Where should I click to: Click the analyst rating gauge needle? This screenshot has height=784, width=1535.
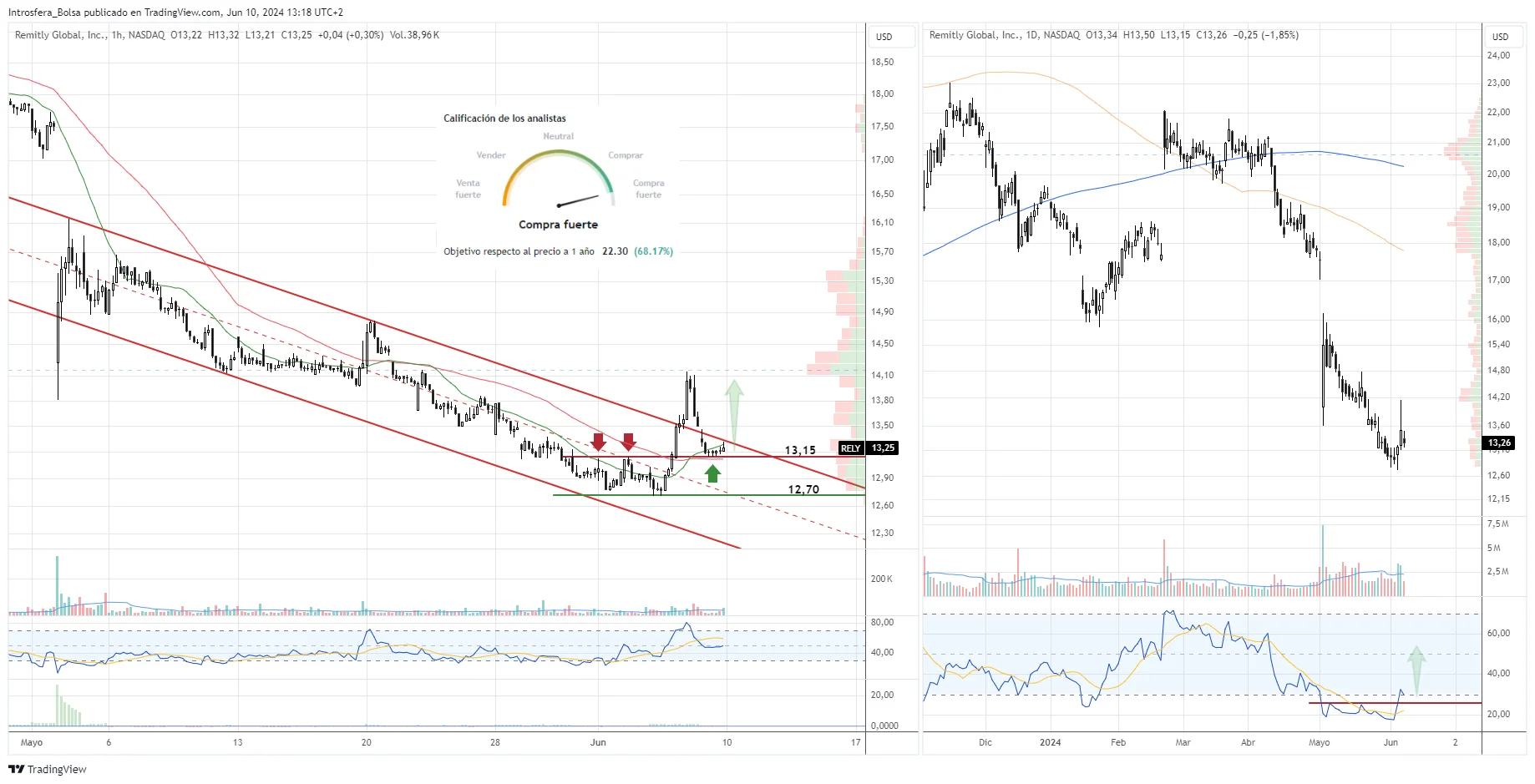click(x=578, y=200)
